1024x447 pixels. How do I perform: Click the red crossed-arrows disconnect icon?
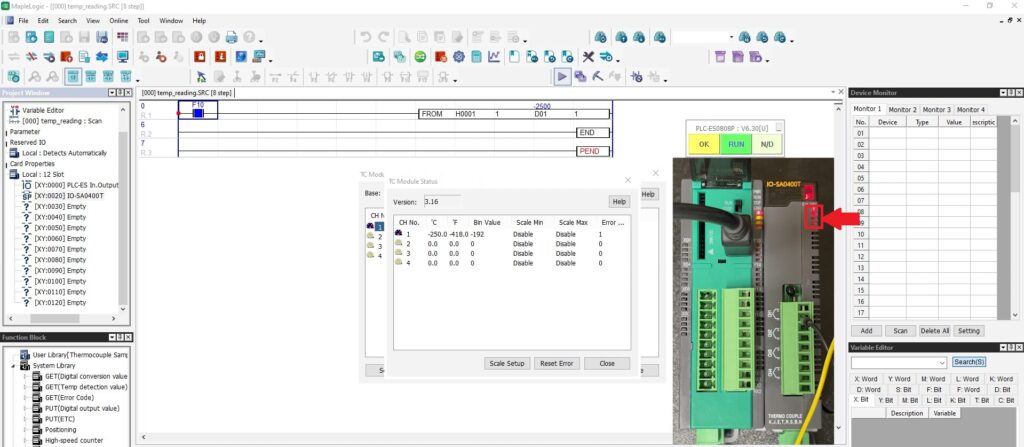31,57
